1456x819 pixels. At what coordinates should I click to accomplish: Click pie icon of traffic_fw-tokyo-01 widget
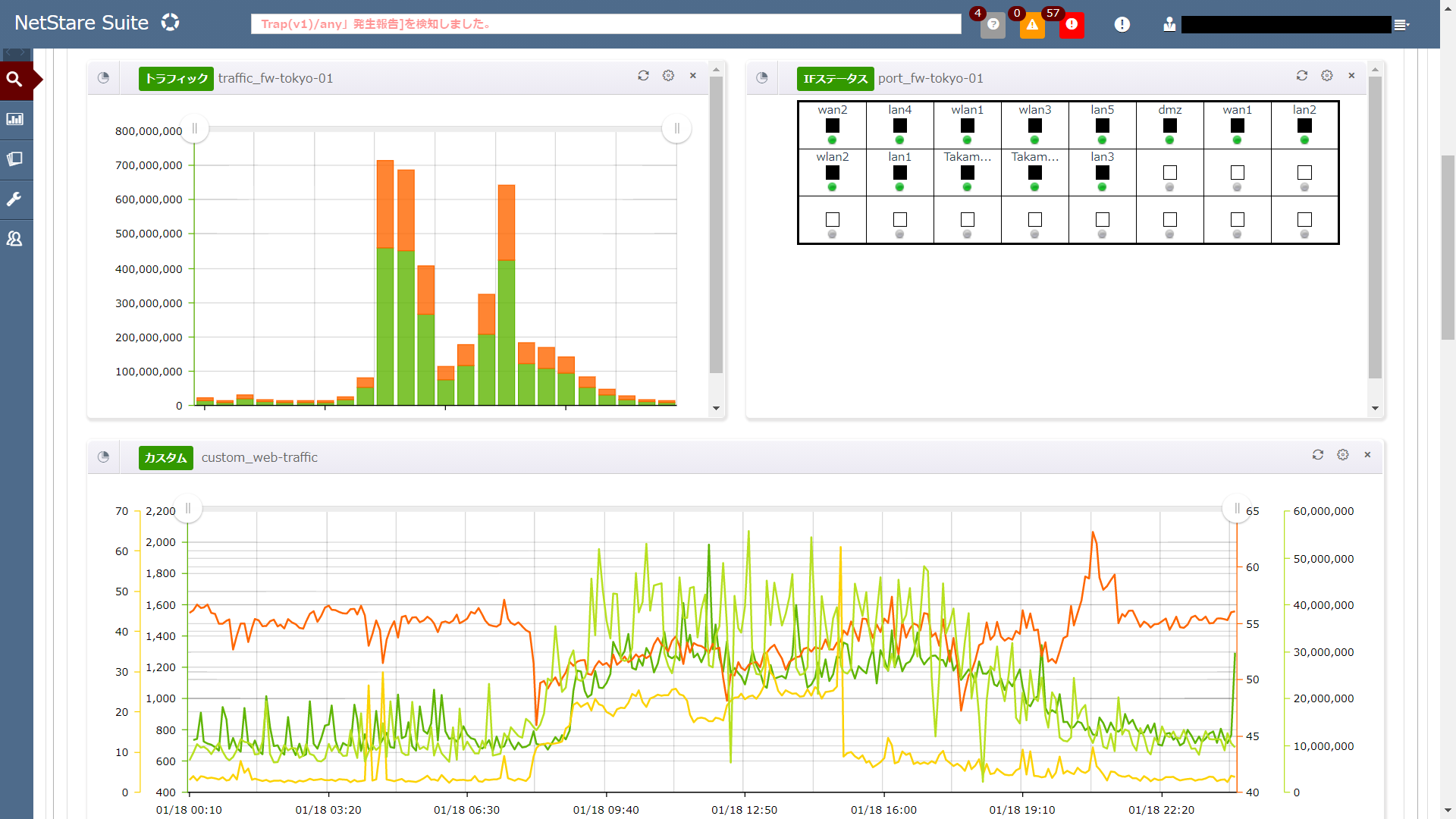click(x=104, y=77)
